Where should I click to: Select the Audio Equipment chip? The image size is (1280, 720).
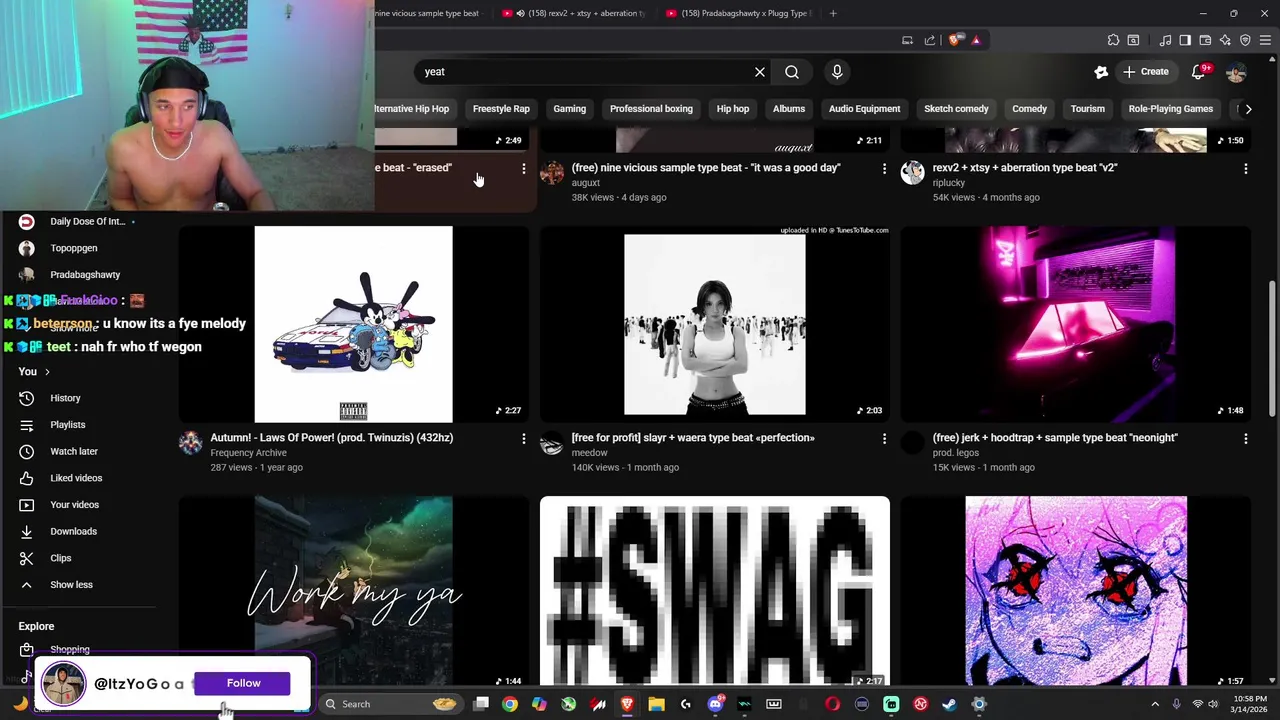click(864, 109)
